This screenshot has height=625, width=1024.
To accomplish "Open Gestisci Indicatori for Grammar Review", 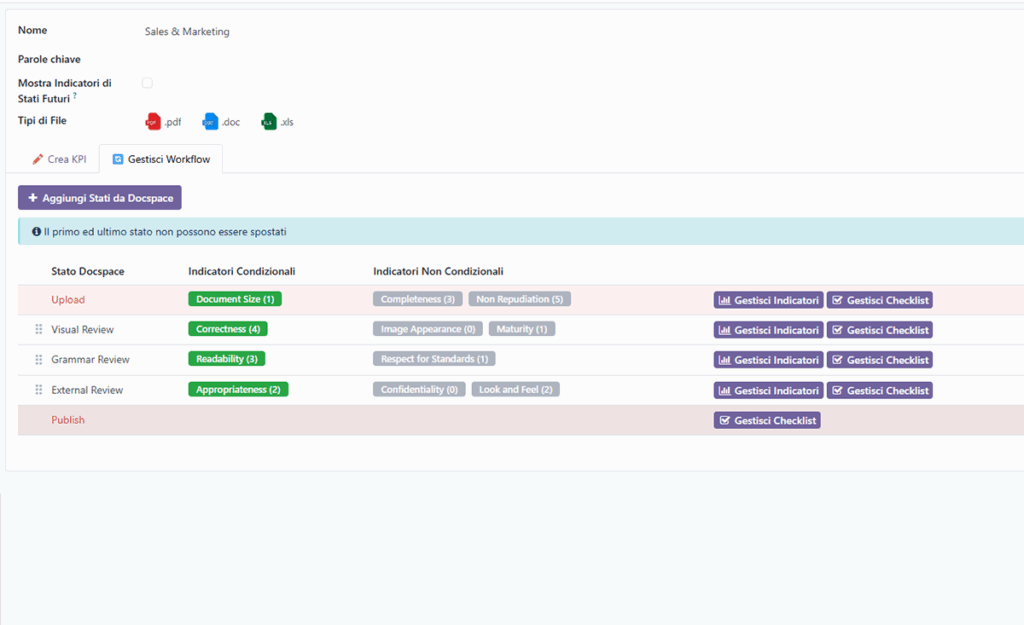I will point(769,360).
